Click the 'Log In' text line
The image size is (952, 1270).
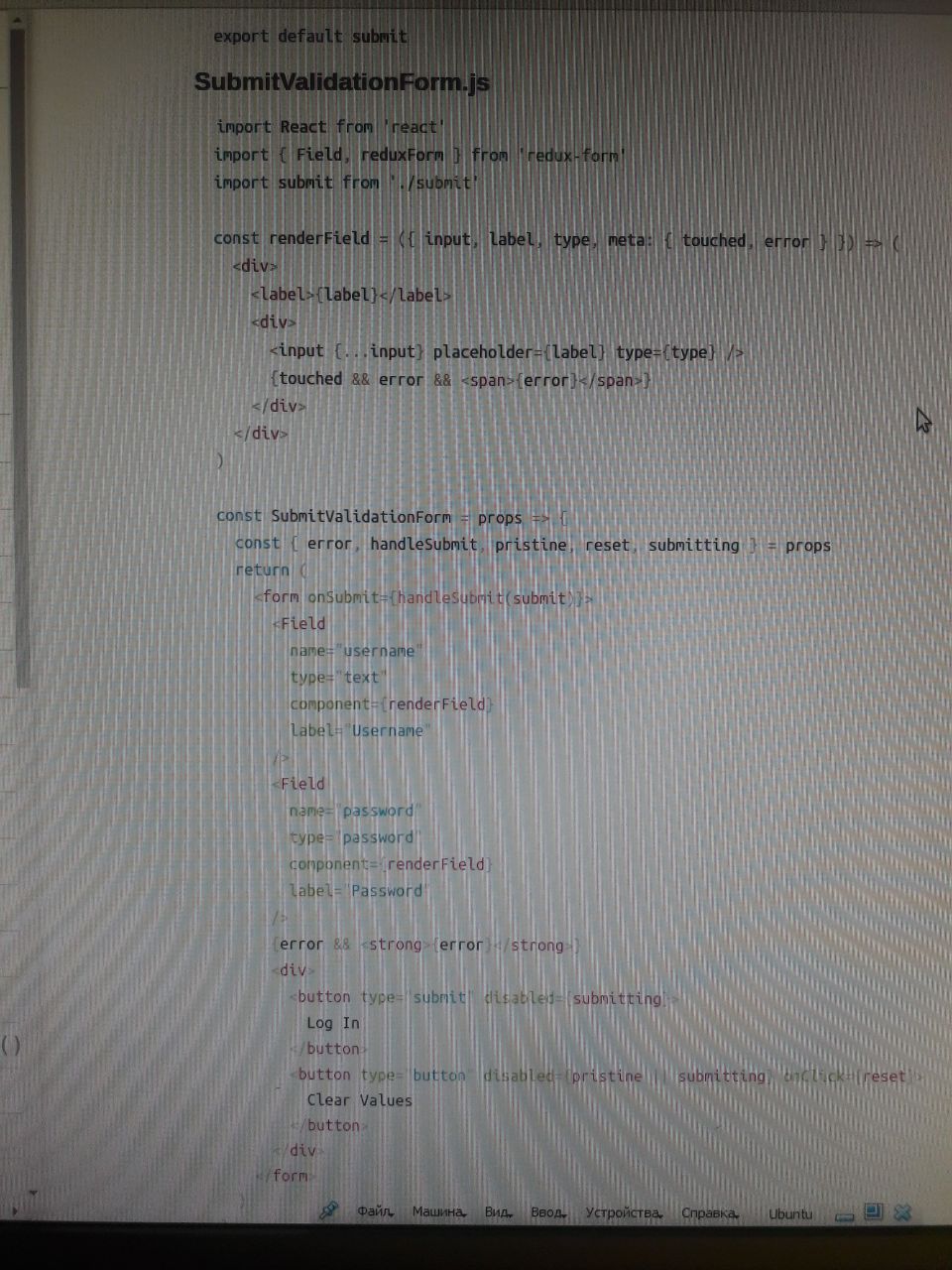(x=333, y=1023)
